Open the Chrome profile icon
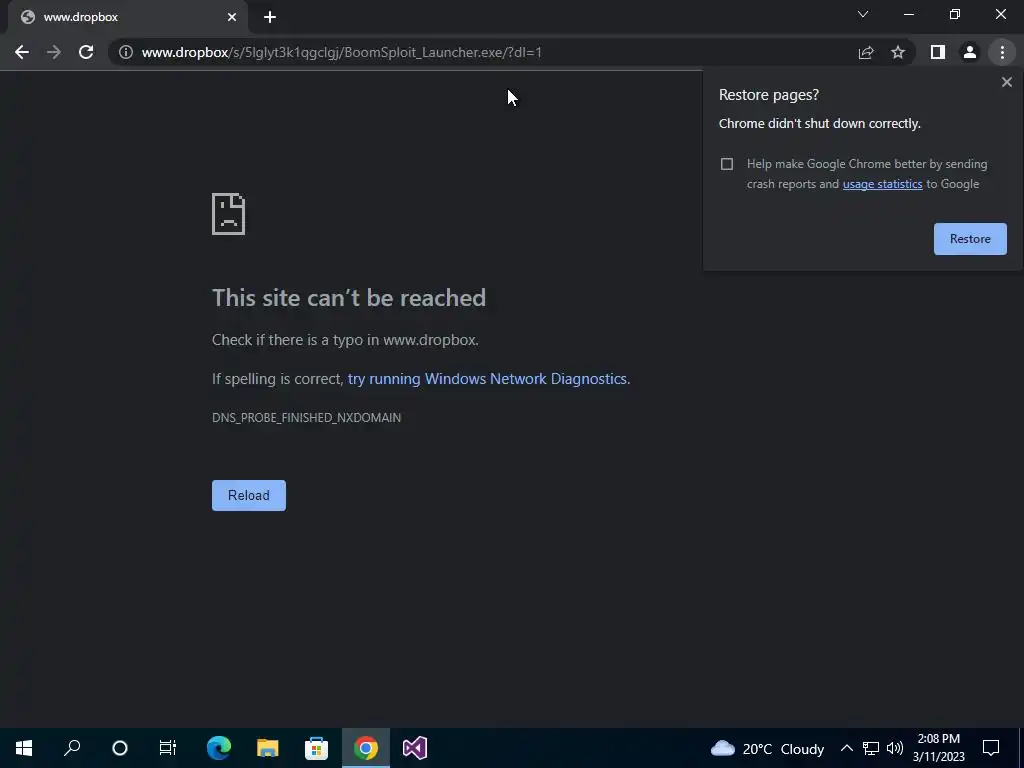 pyautogui.click(x=970, y=52)
